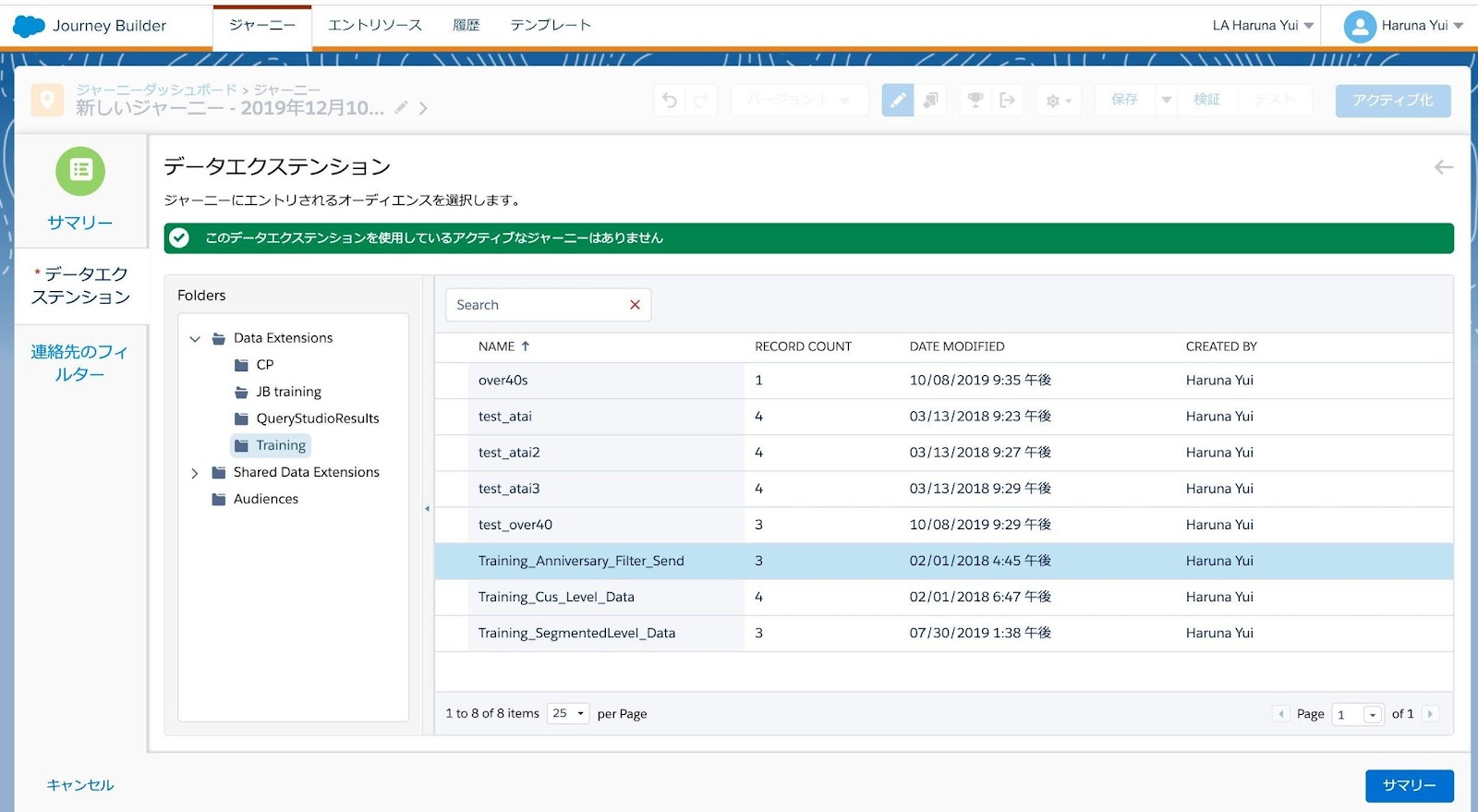
Task: Click the orange journey map pin icon
Action: point(47,100)
